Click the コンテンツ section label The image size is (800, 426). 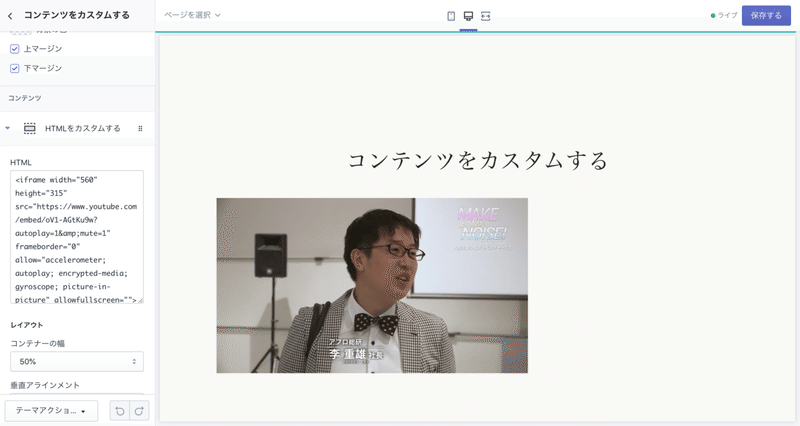24,98
